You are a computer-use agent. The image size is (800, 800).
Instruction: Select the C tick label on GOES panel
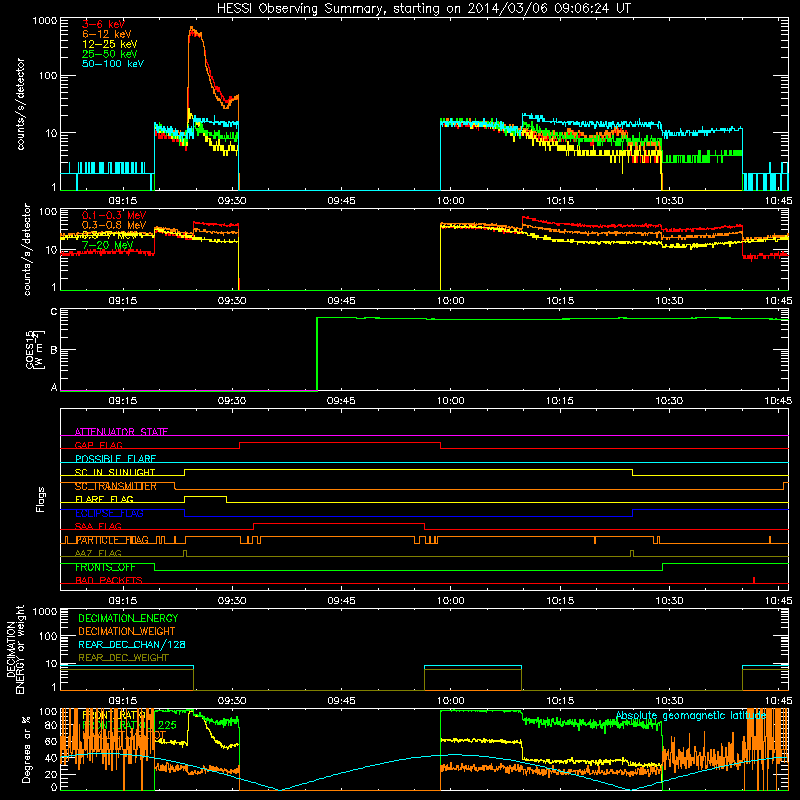[x=54, y=312]
